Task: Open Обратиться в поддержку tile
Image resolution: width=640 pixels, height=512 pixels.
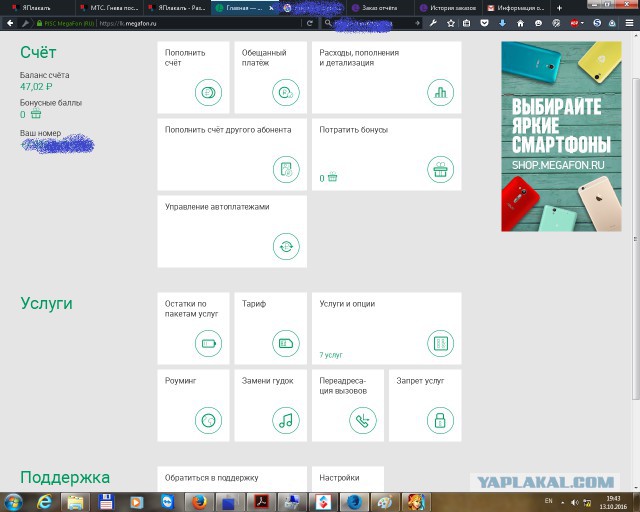Action: pos(232,479)
